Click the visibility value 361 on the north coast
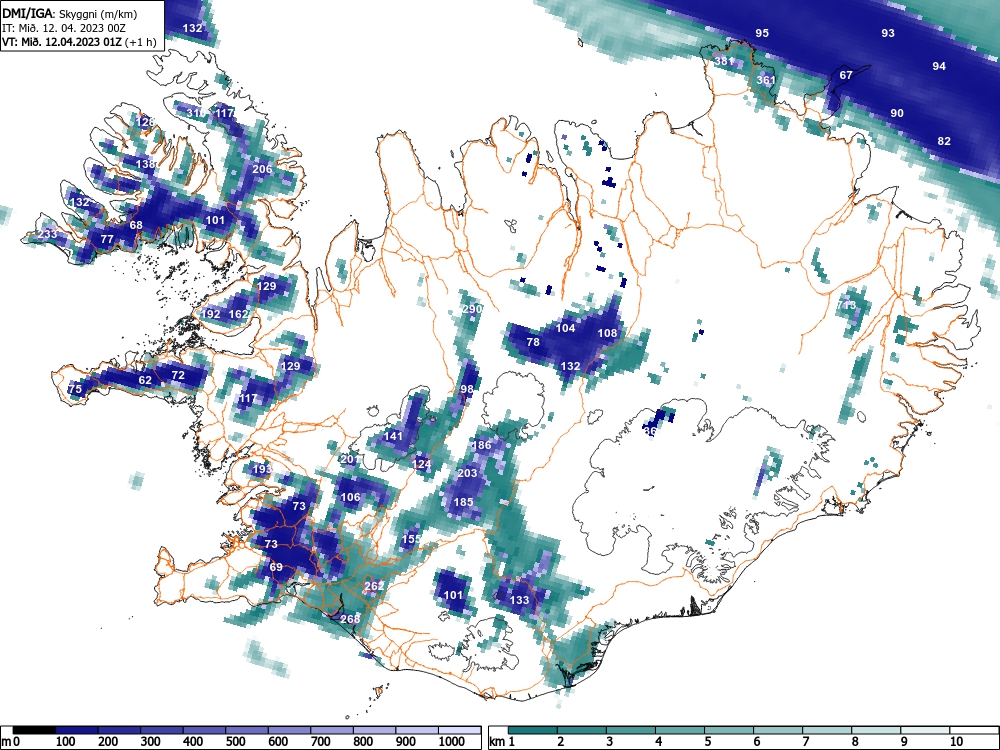The image size is (1000, 750). click(x=766, y=80)
